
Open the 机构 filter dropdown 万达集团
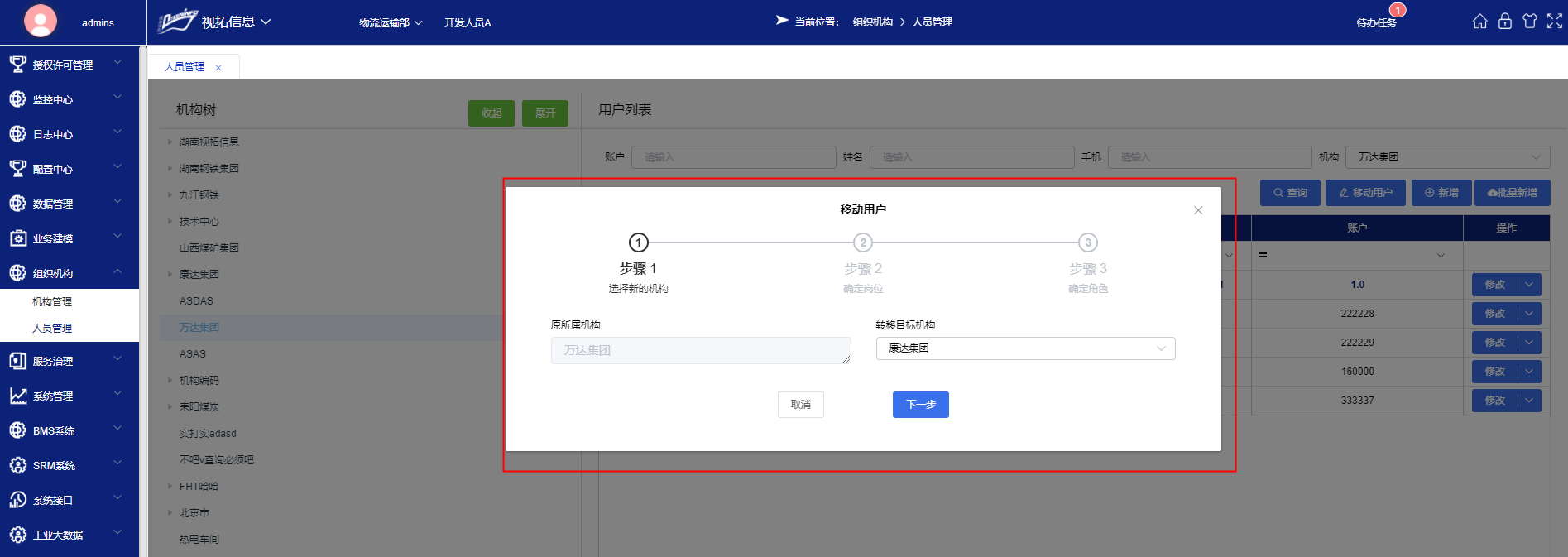tap(1447, 157)
